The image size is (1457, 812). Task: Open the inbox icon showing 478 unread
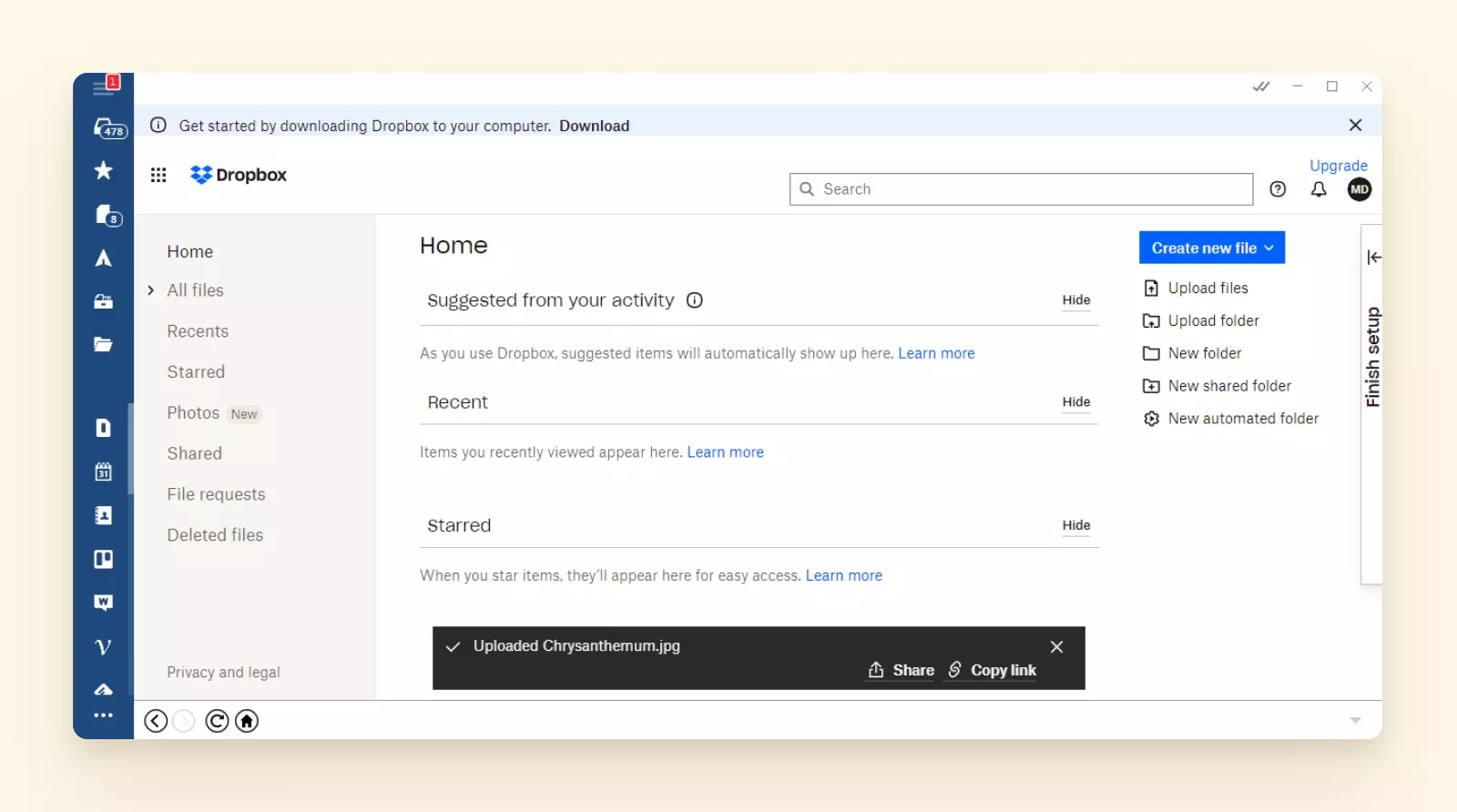(109, 128)
